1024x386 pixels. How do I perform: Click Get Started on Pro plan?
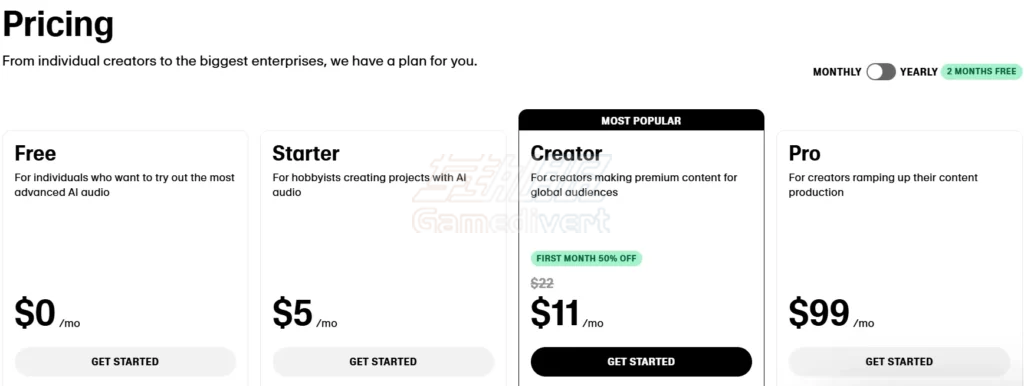pos(899,361)
